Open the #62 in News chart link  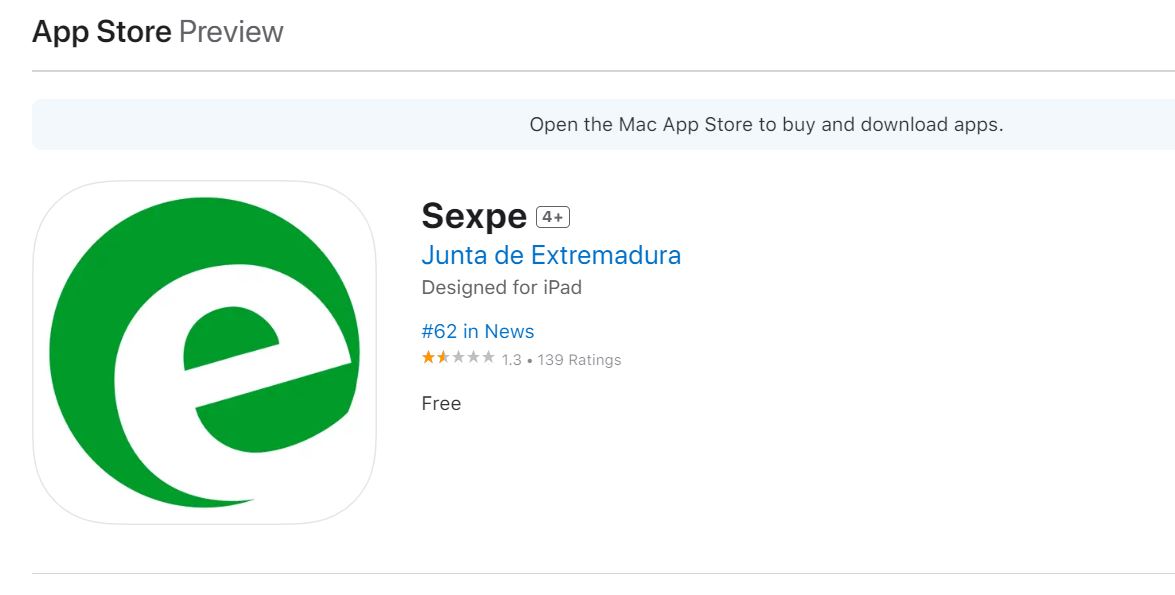click(x=478, y=331)
